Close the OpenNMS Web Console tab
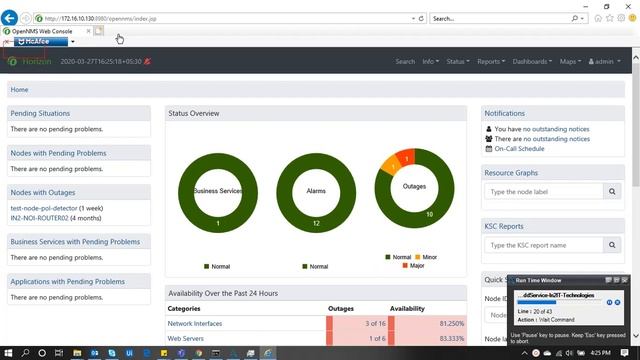 coord(88,31)
